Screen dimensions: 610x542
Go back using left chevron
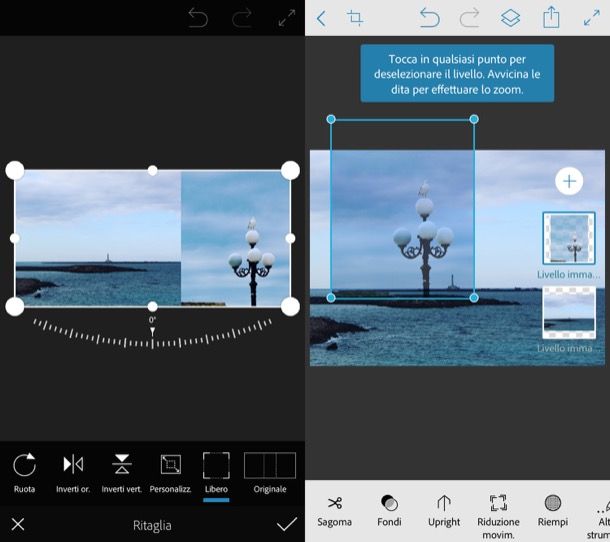(321, 18)
